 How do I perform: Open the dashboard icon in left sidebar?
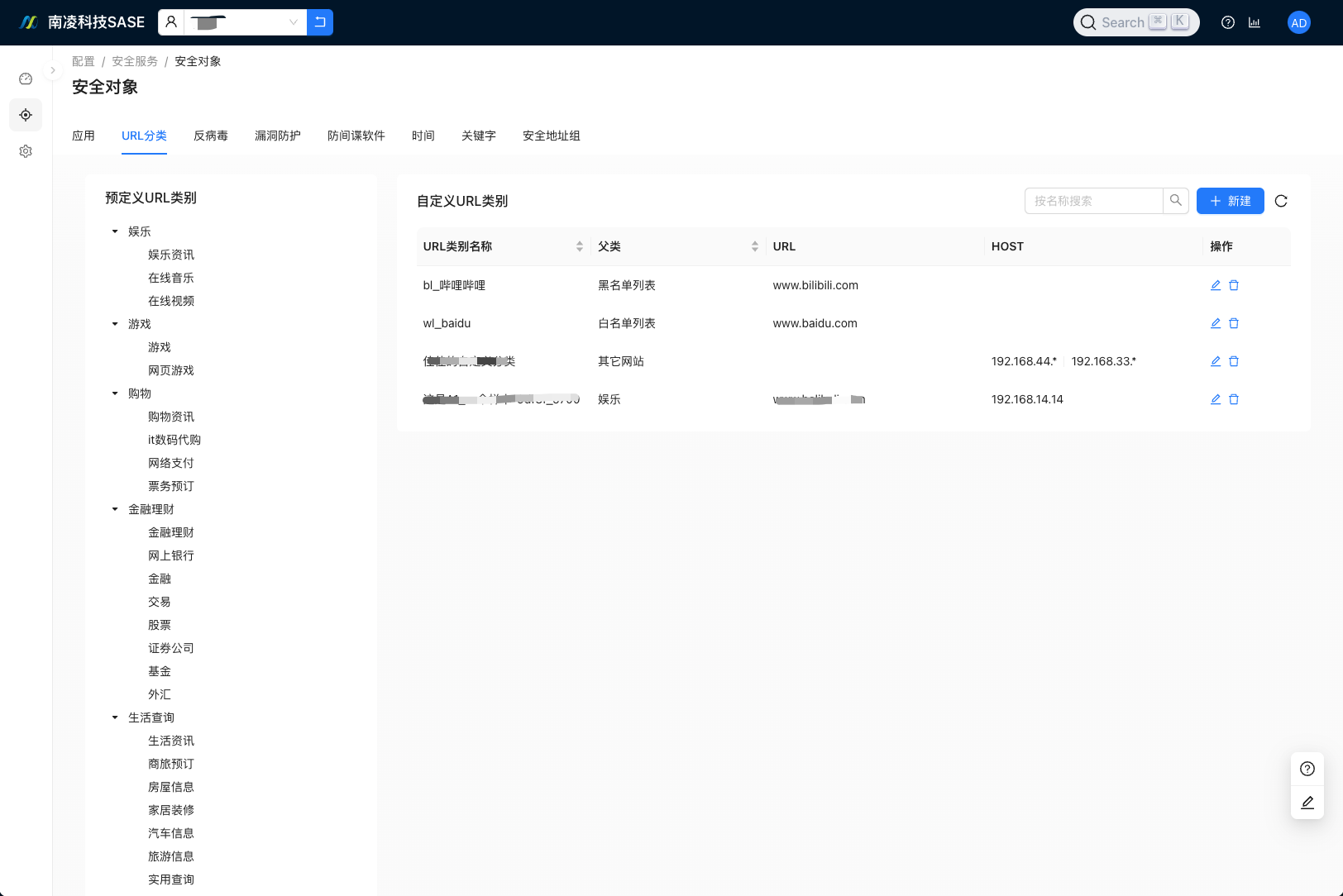(x=26, y=79)
